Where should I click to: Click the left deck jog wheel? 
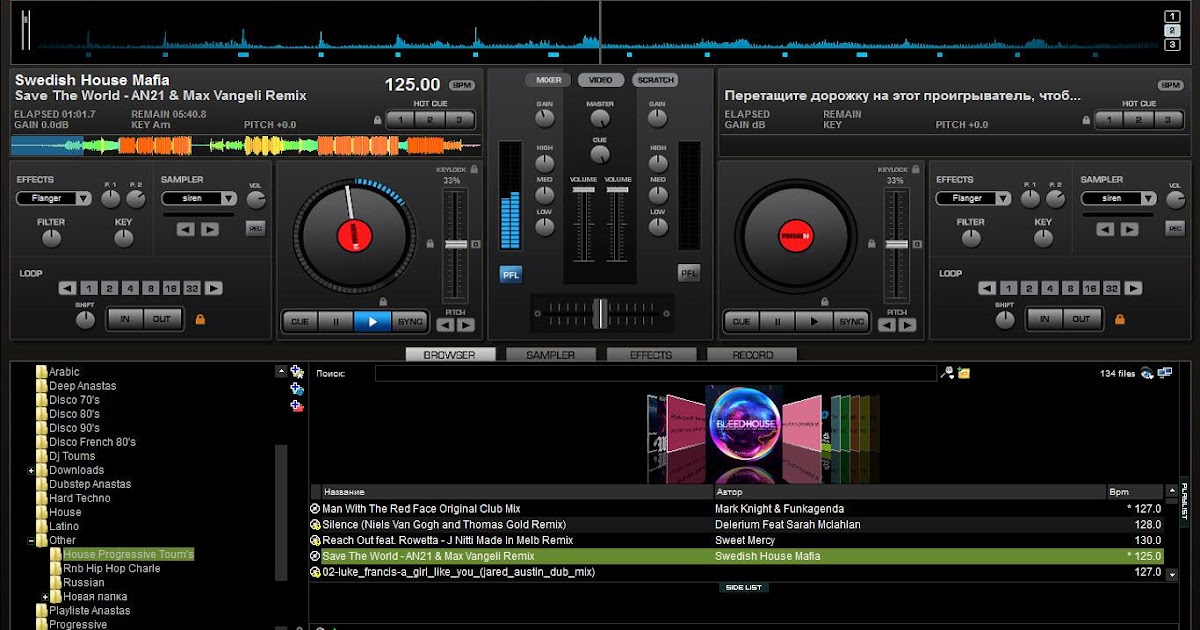click(353, 236)
